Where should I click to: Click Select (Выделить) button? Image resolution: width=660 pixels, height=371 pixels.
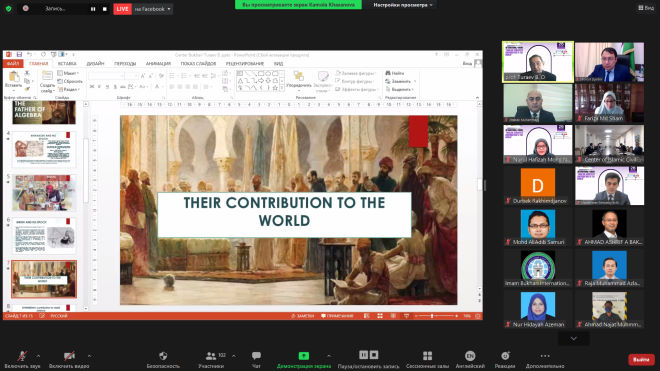click(400, 89)
